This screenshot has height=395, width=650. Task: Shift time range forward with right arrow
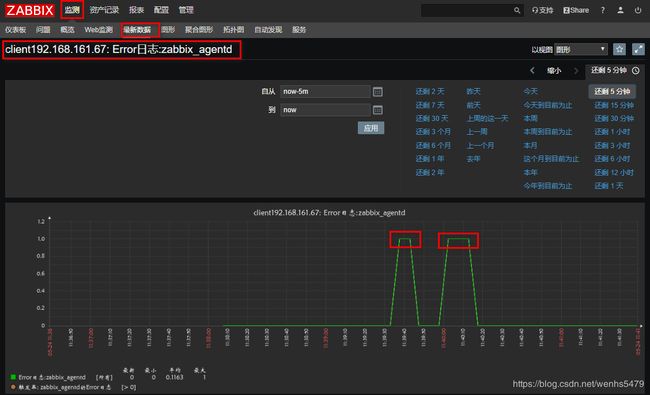click(576, 70)
